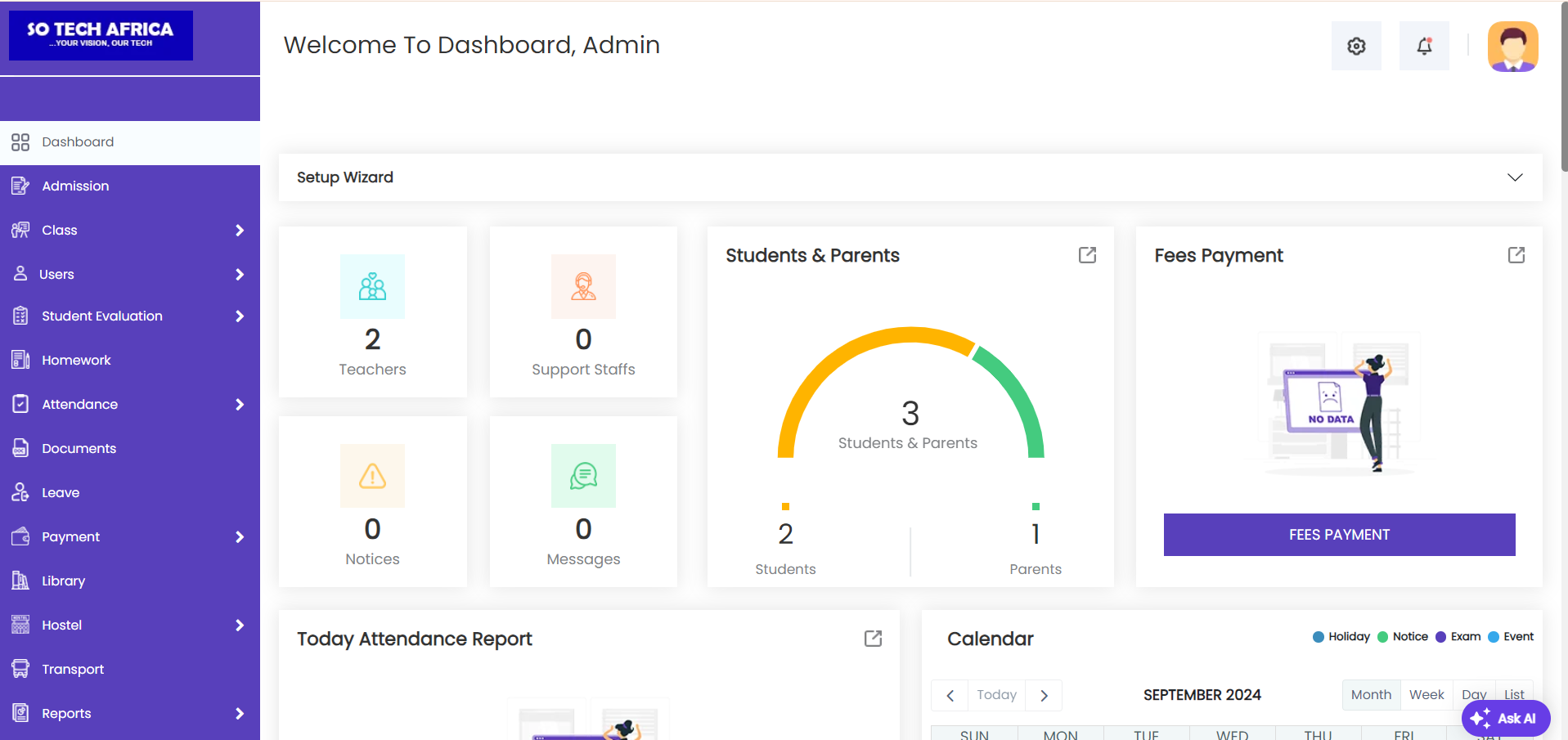This screenshot has width=1568, height=740.
Task: Expand the Class sidebar submenu
Action: tap(239, 231)
